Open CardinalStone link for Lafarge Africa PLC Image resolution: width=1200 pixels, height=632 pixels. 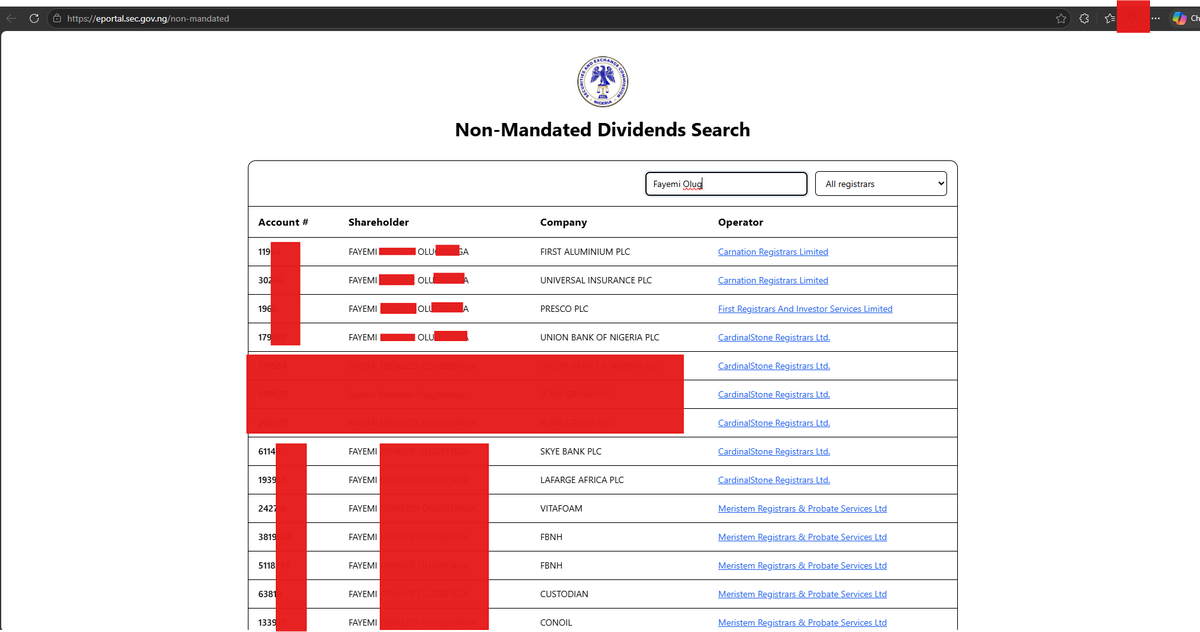coord(774,480)
